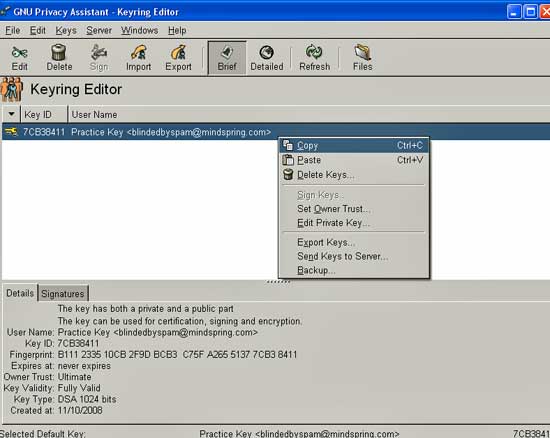
Task: Choose Set Owner Trust... entry
Action: tap(354, 209)
